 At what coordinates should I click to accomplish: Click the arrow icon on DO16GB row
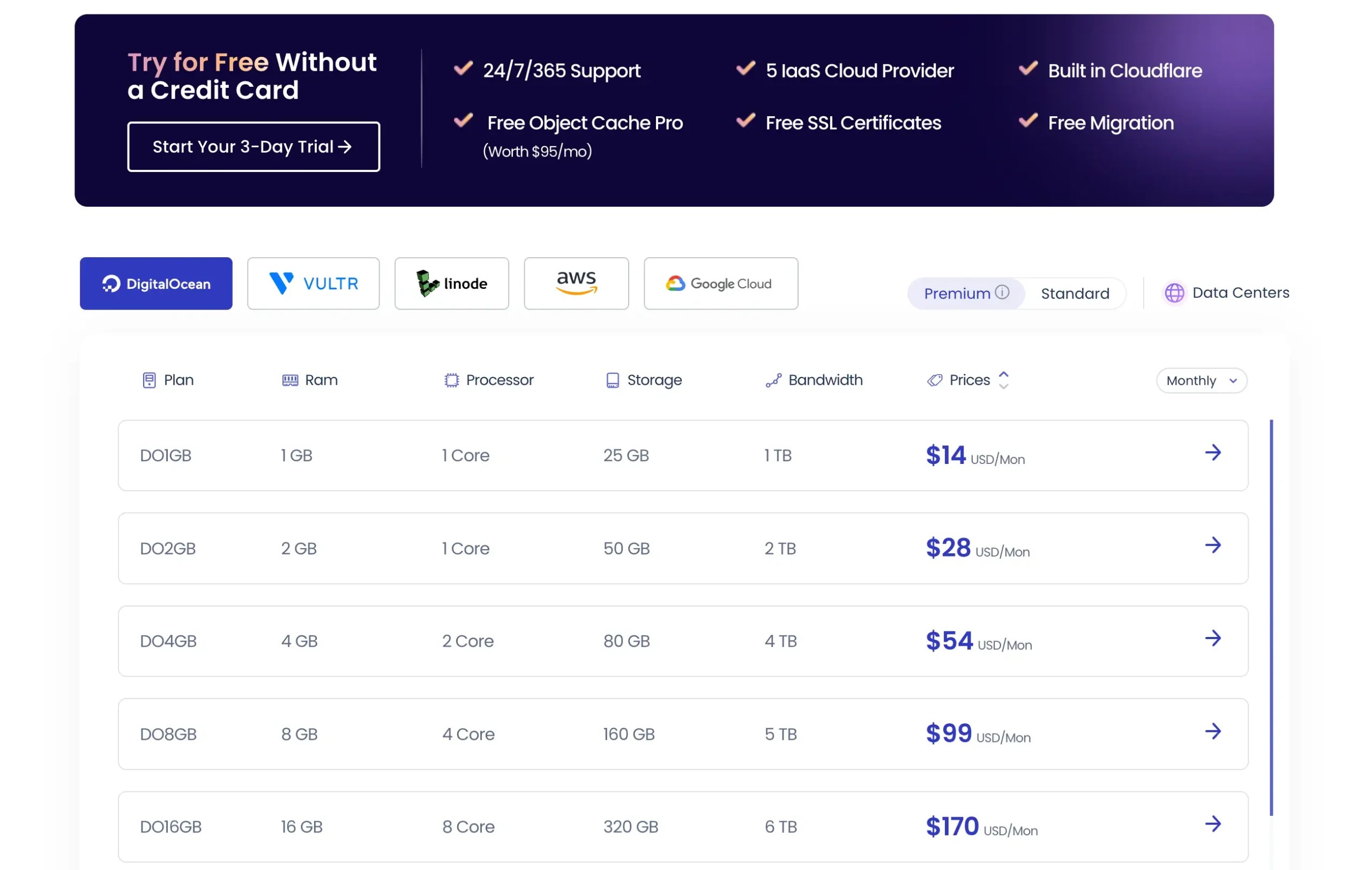coord(1212,824)
